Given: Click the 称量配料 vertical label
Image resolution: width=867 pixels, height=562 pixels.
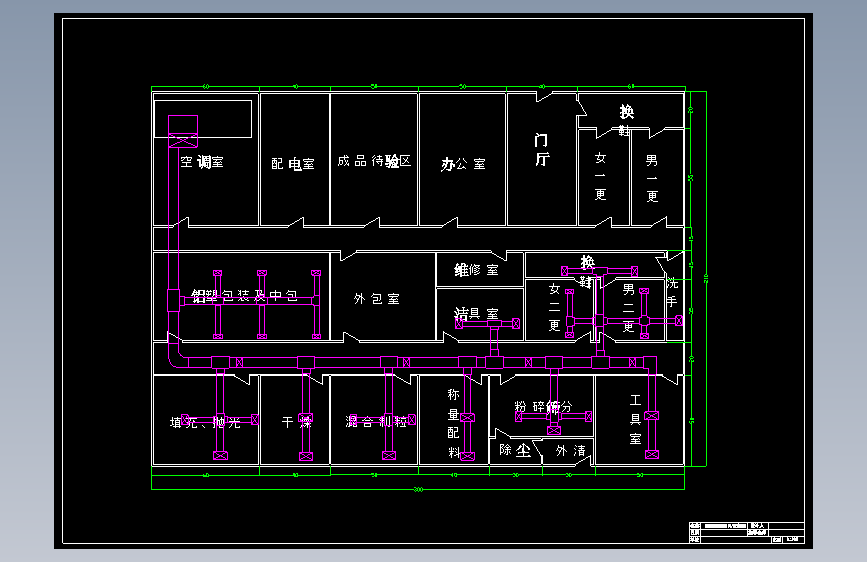Looking at the screenshot, I should coord(453,423).
